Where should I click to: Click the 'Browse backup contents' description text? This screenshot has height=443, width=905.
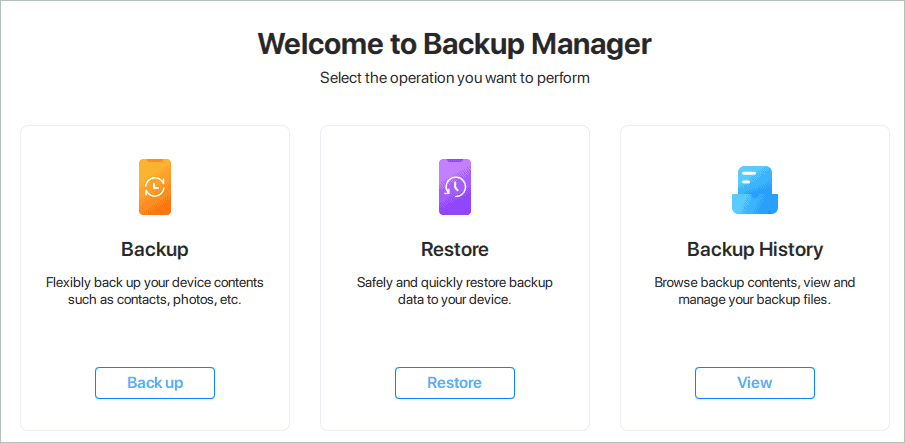755,291
